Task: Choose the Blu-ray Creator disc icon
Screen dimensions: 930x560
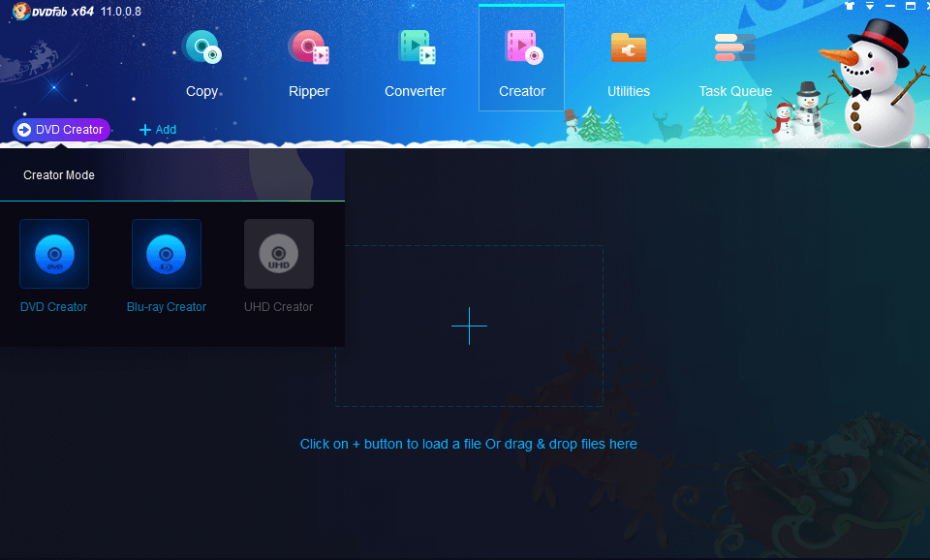Action: click(166, 254)
